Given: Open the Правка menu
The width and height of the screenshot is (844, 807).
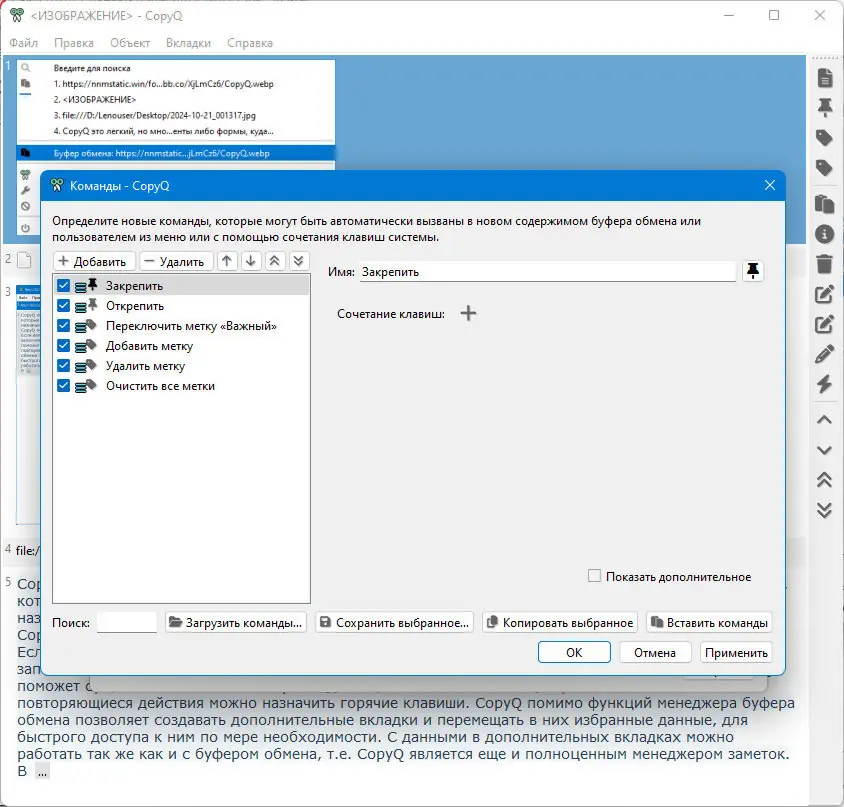Looking at the screenshot, I should (74, 43).
